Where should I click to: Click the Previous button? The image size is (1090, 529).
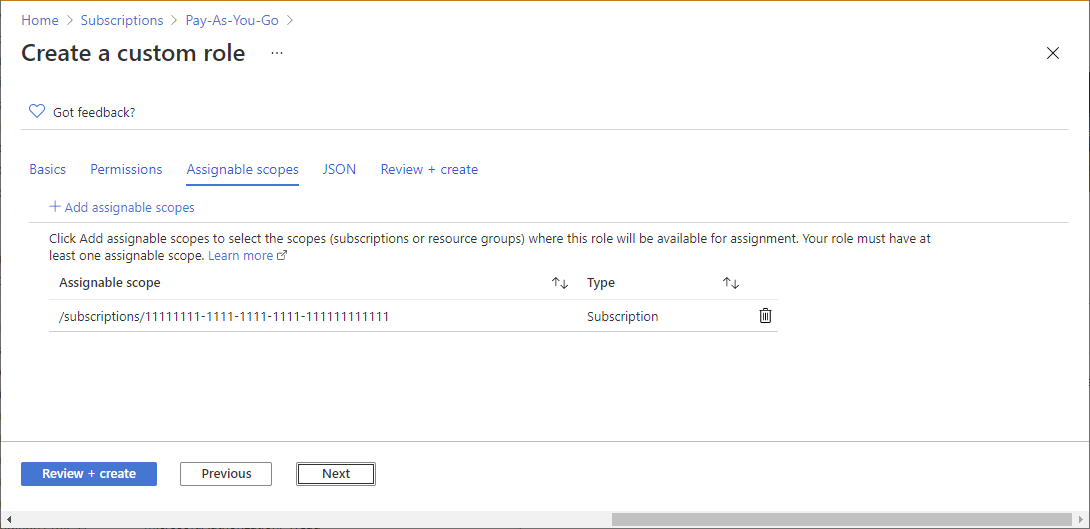[226, 473]
